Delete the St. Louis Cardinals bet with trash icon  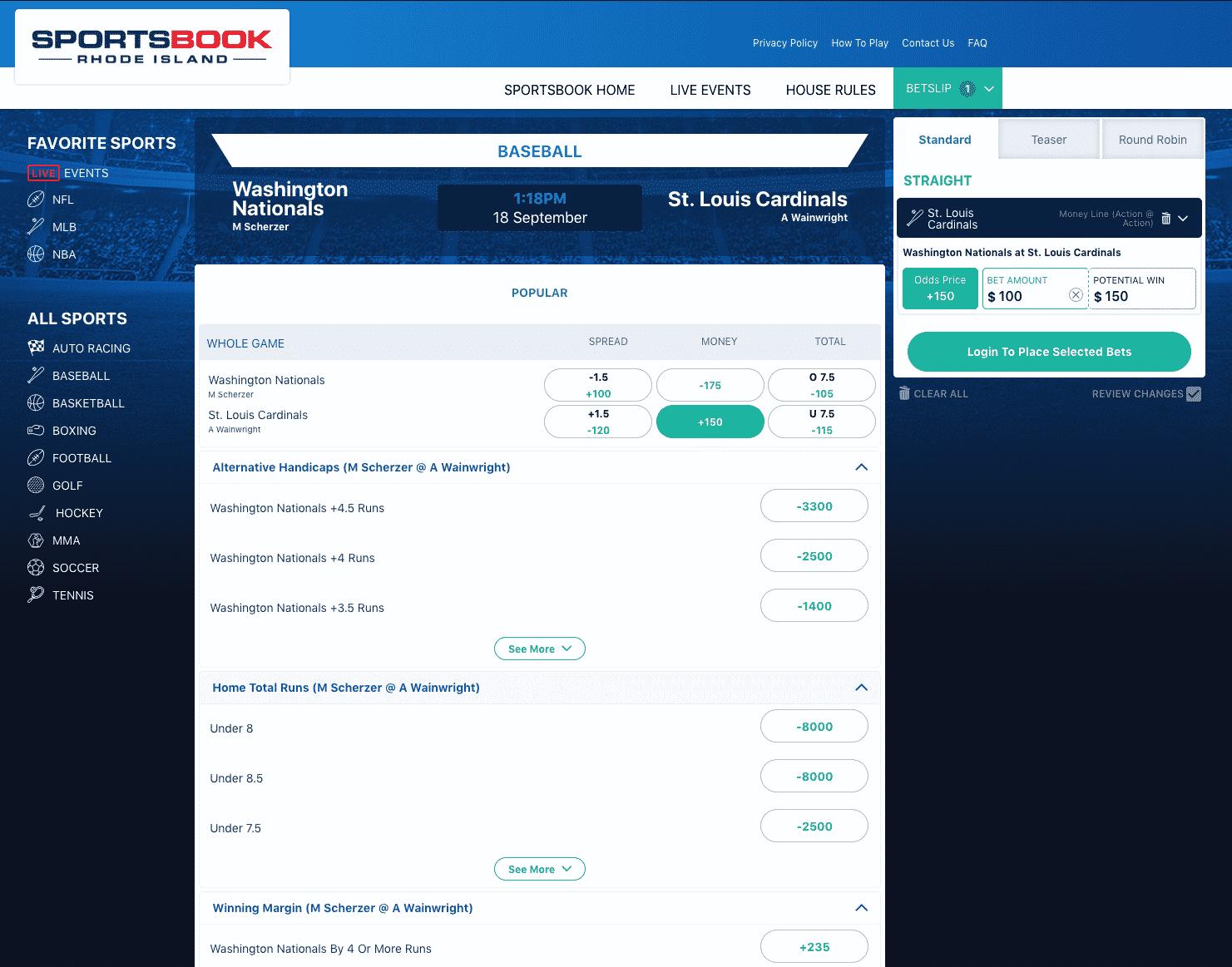point(1166,219)
